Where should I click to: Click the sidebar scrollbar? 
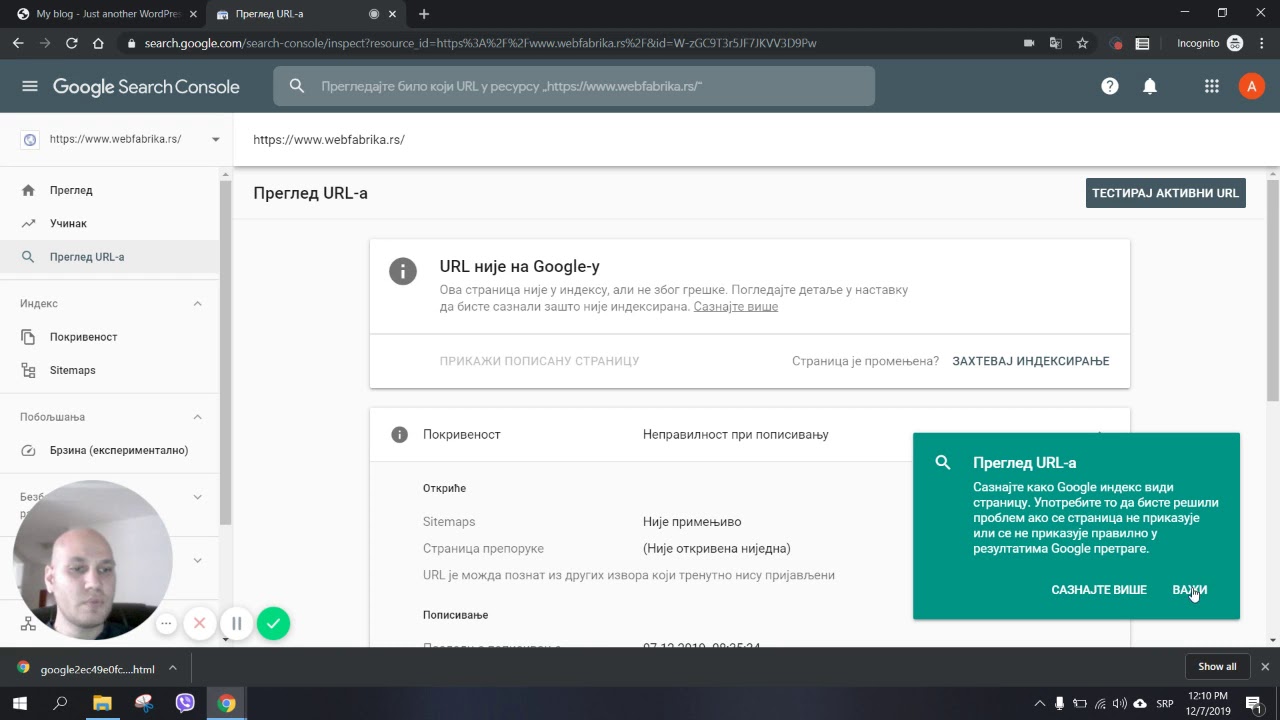[x=226, y=350]
